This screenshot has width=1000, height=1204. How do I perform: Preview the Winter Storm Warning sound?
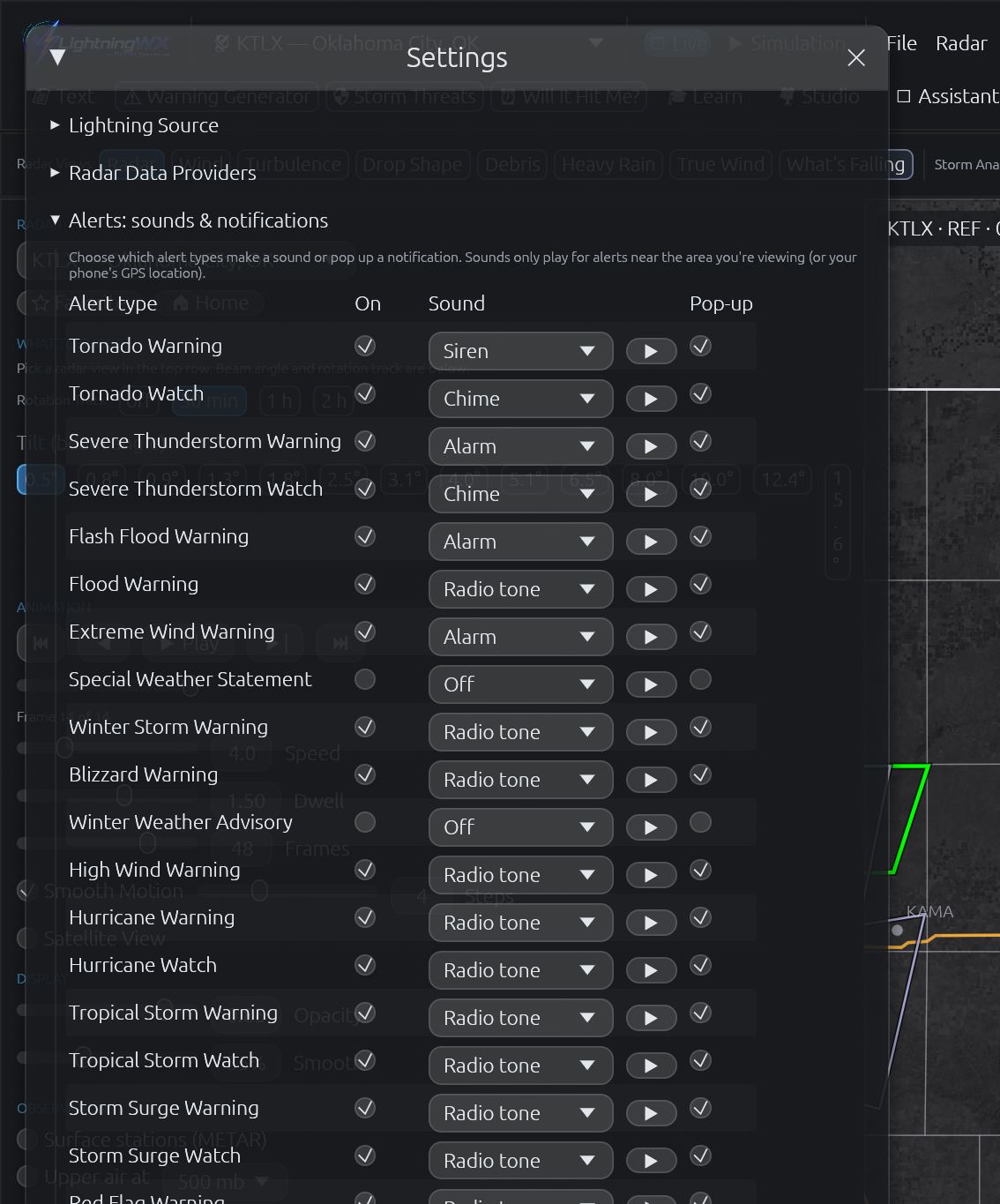[x=651, y=732]
